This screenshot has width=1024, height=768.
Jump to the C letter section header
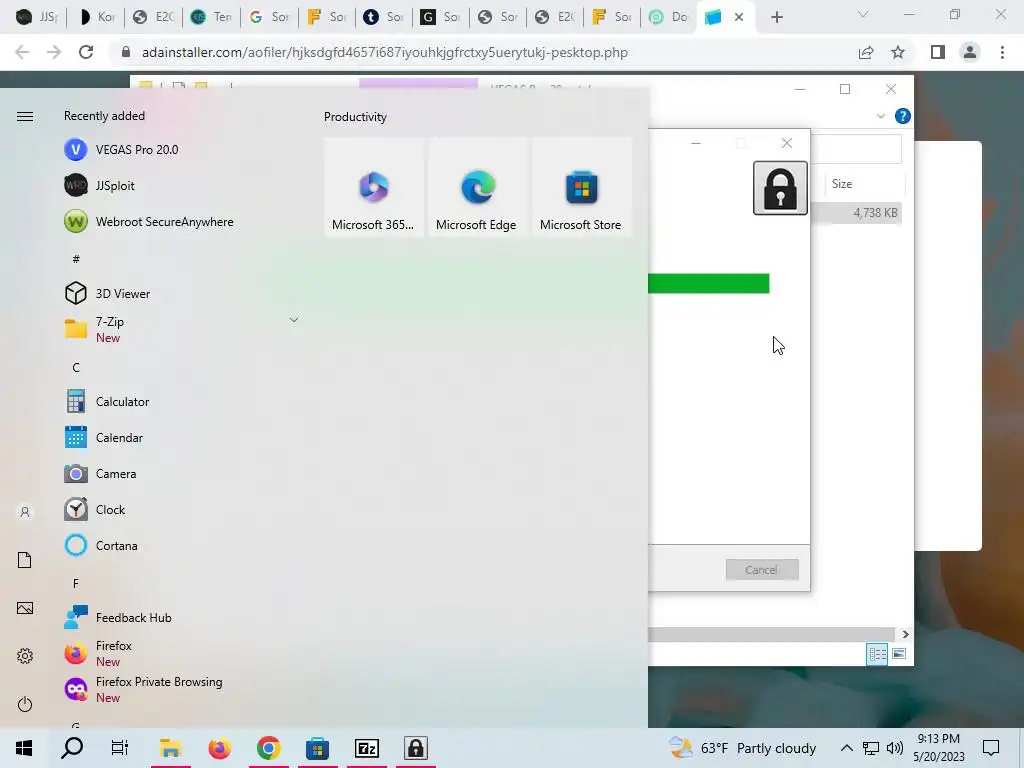(76, 368)
